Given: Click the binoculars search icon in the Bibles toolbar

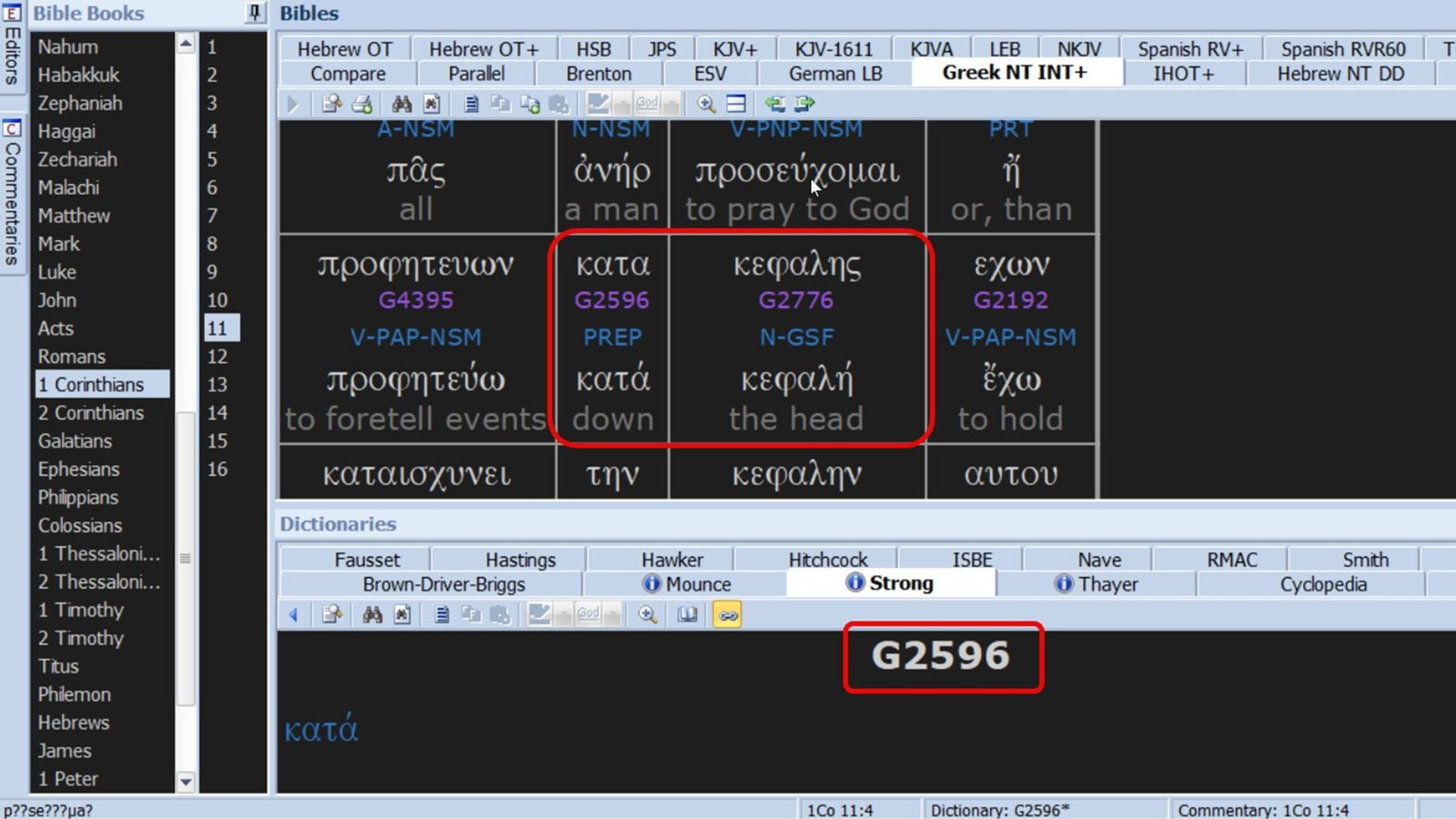Looking at the screenshot, I should point(401,104).
